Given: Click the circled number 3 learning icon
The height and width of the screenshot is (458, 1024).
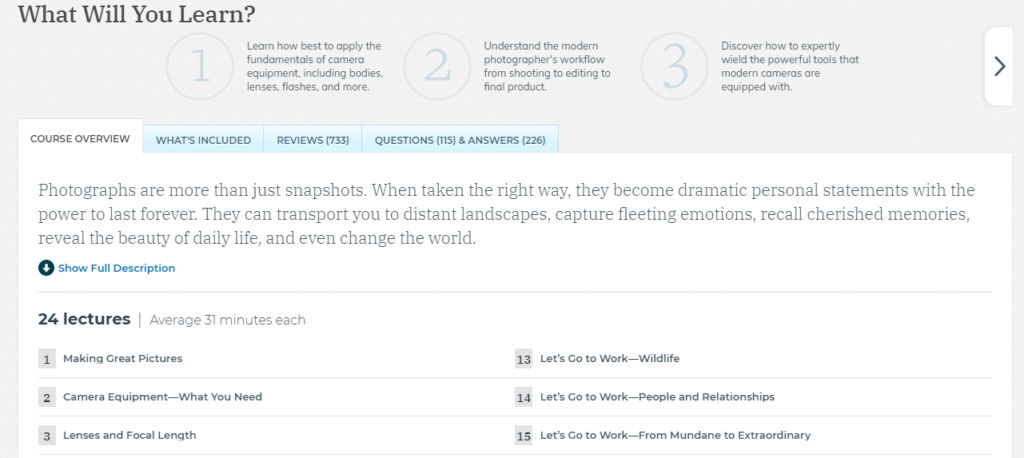Looking at the screenshot, I should click(675, 66).
